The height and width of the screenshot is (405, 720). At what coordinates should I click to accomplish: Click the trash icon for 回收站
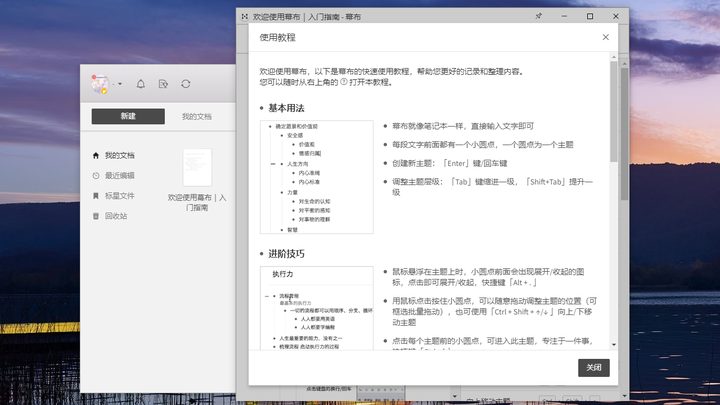[x=96, y=216]
